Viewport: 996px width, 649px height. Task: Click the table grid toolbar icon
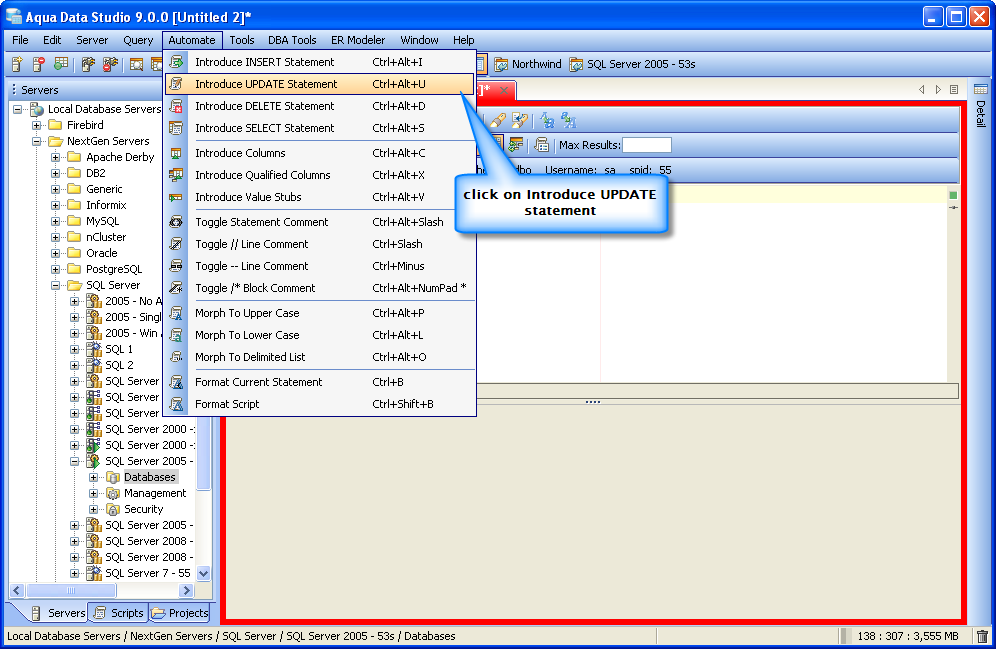[61, 64]
